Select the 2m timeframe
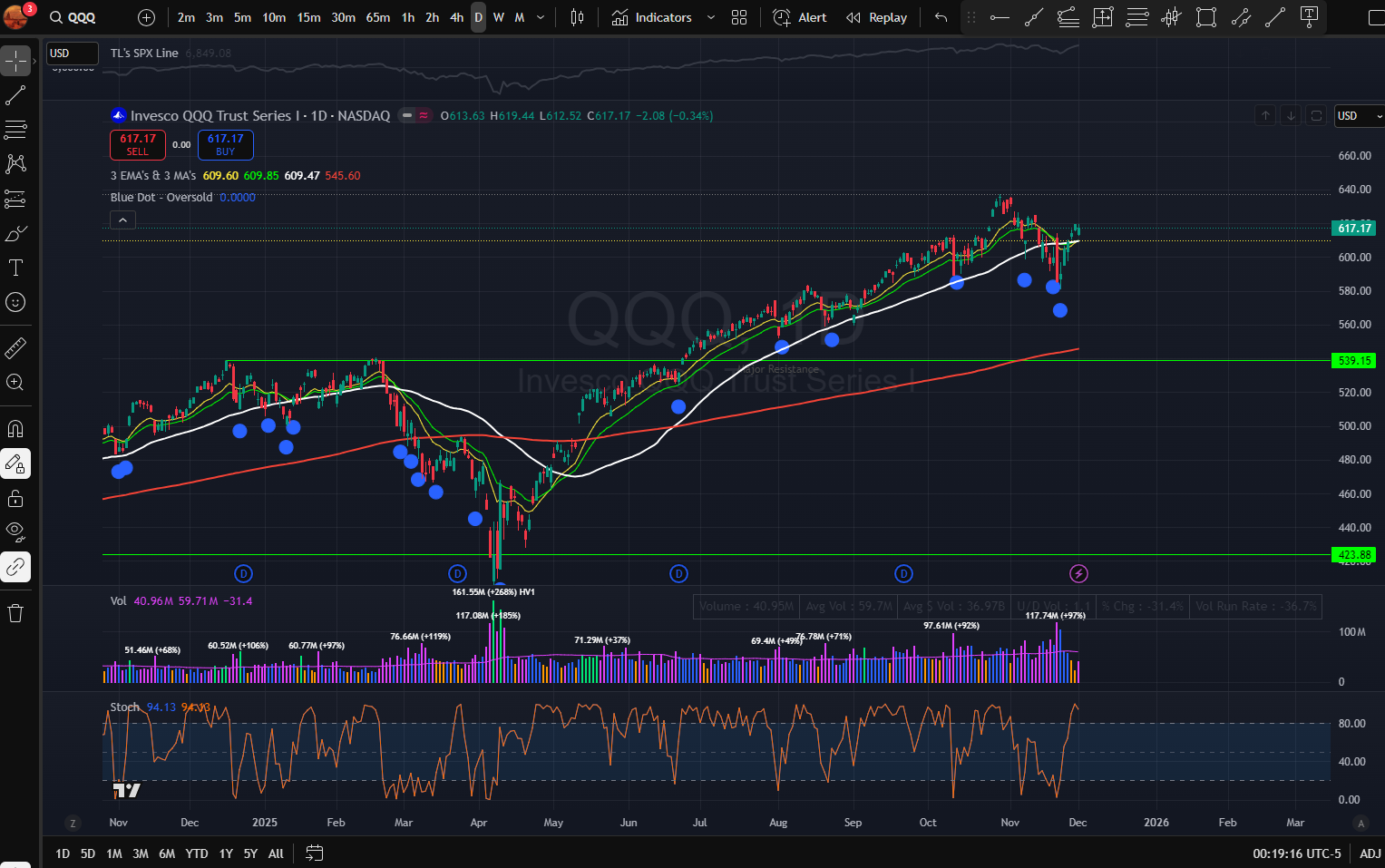 [186, 17]
